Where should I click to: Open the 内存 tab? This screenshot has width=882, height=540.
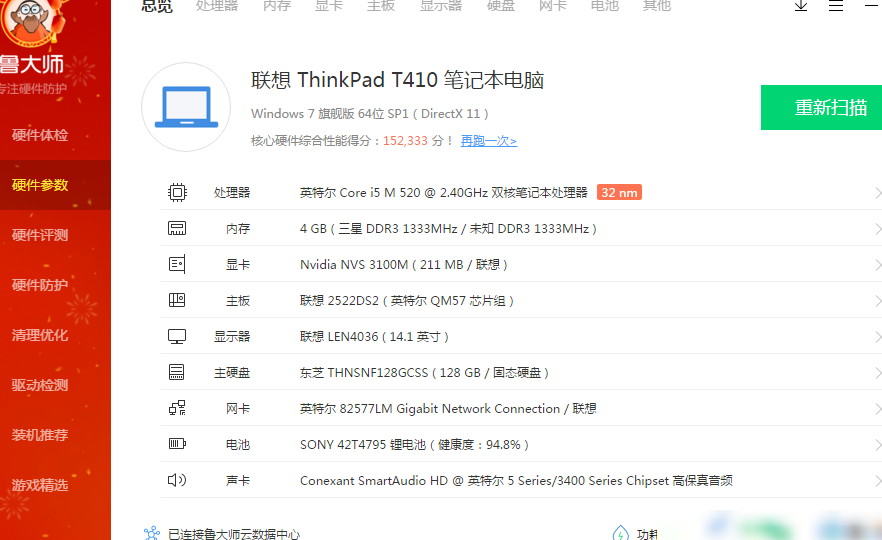coord(277,6)
